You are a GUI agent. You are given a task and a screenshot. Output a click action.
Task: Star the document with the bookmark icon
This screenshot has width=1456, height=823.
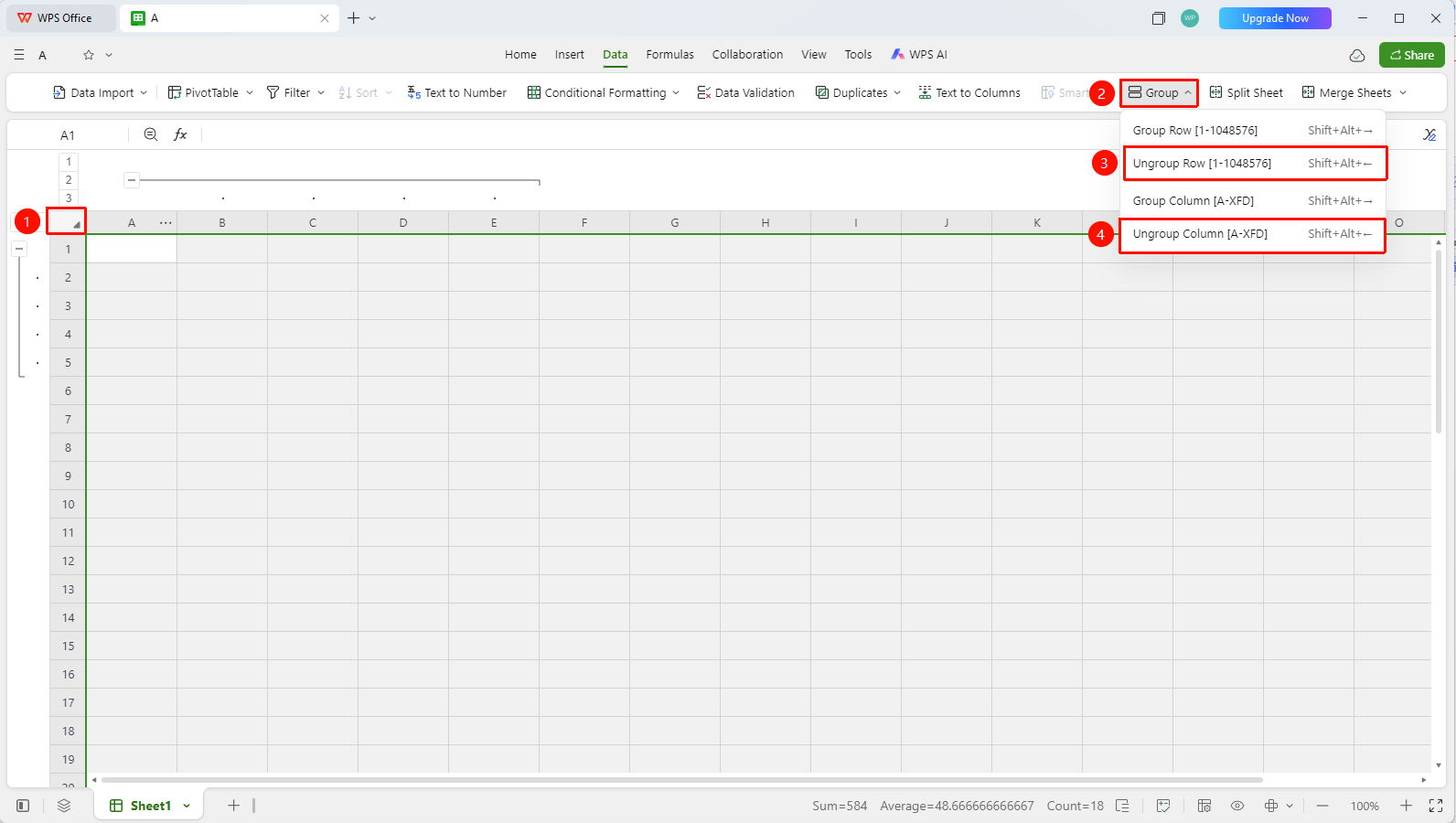click(89, 55)
